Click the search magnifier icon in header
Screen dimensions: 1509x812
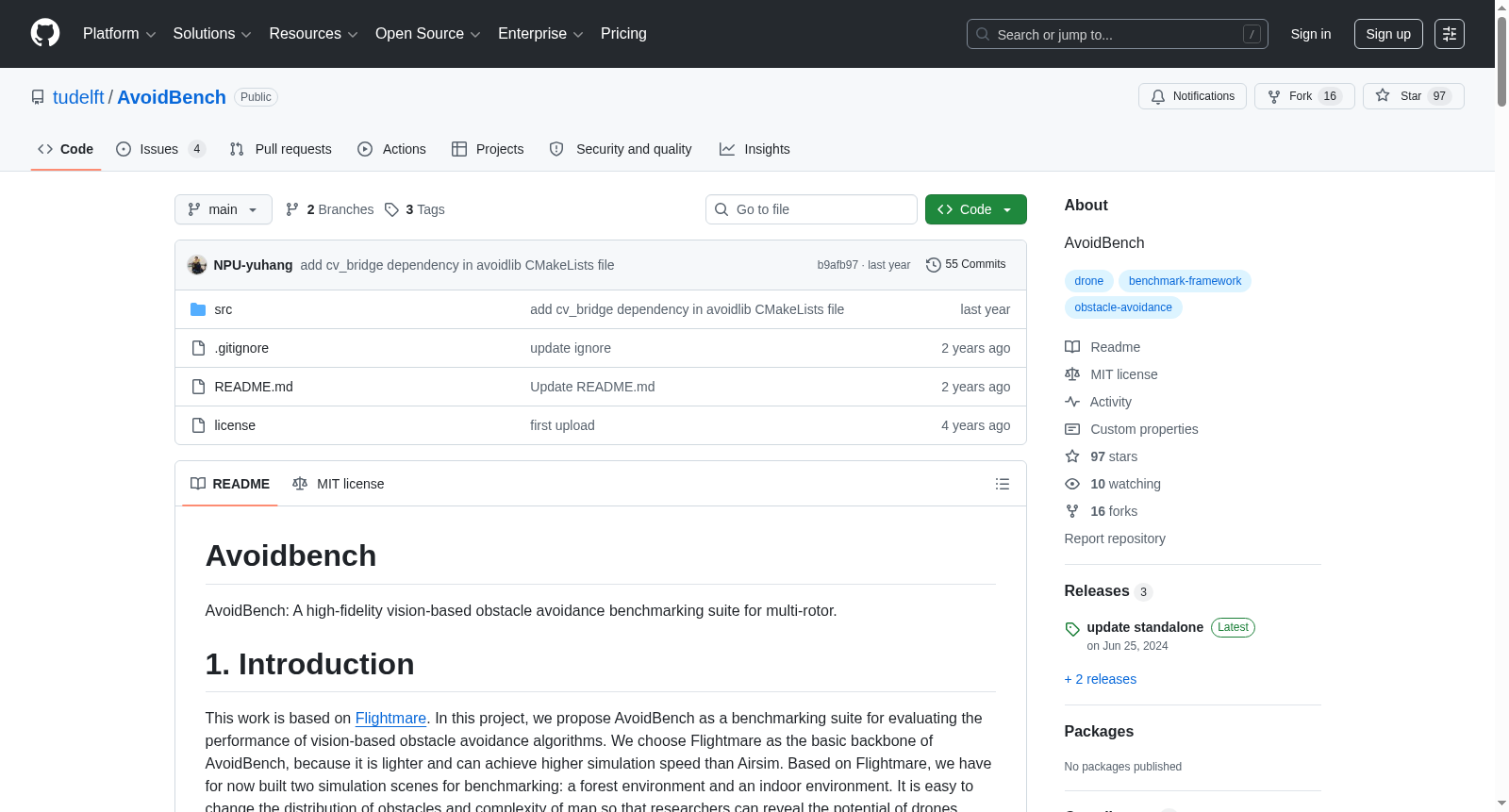(x=983, y=34)
